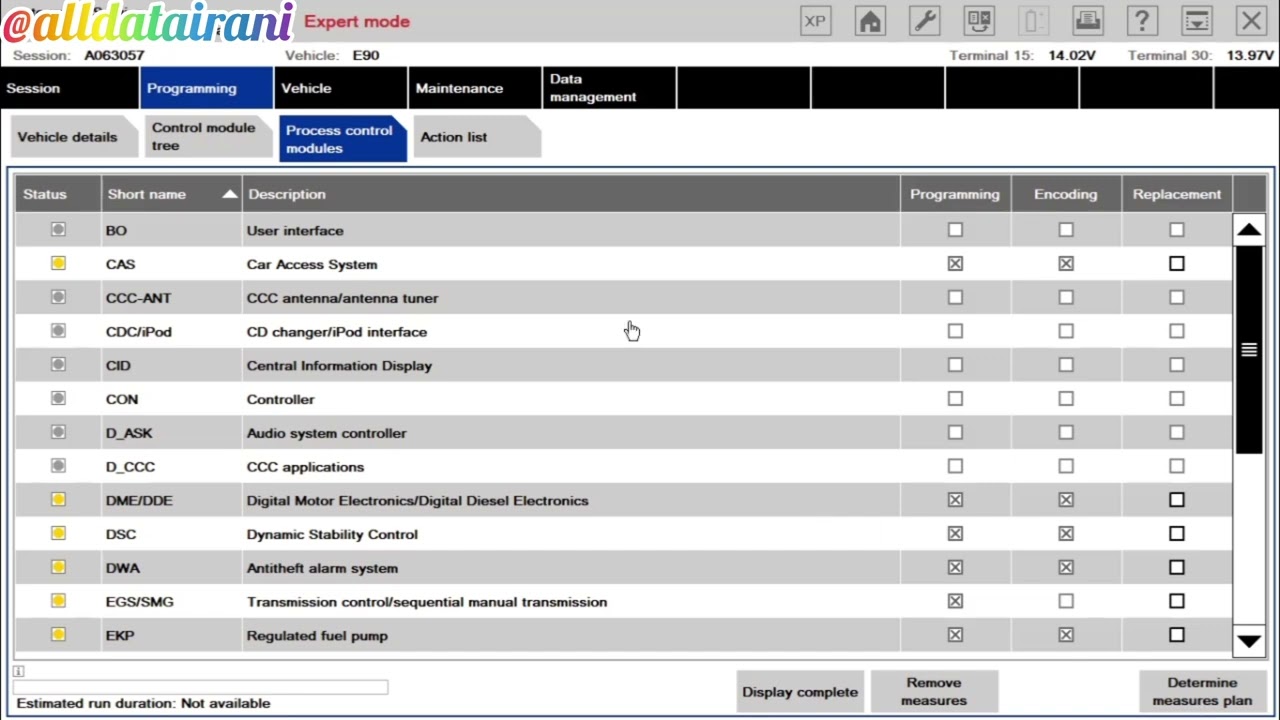Image resolution: width=1280 pixels, height=720 pixels.
Task: Click the grey status icon for D_CCC
Action: pyautogui.click(x=58, y=466)
